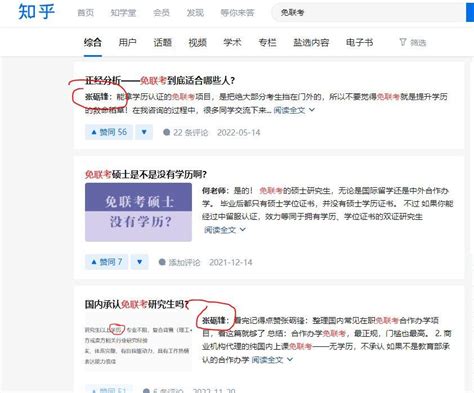
Task: Select the 综合 results tab
Action: [93, 43]
